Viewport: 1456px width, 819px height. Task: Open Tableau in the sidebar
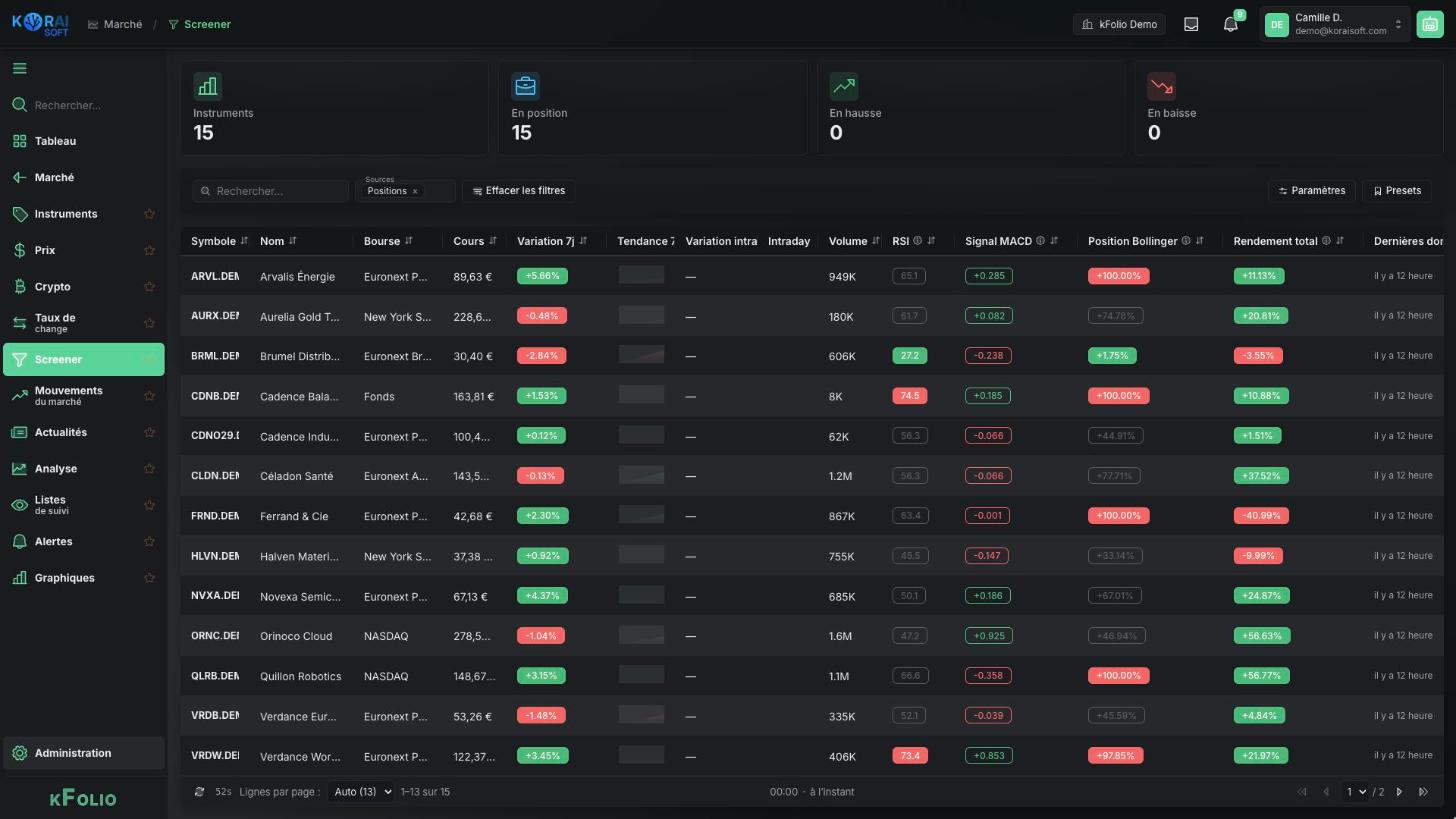(x=84, y=141)
